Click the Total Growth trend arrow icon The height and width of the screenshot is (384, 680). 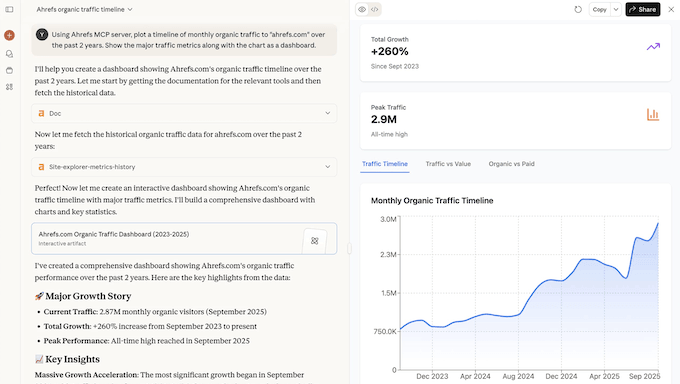(x=653, y=46)
